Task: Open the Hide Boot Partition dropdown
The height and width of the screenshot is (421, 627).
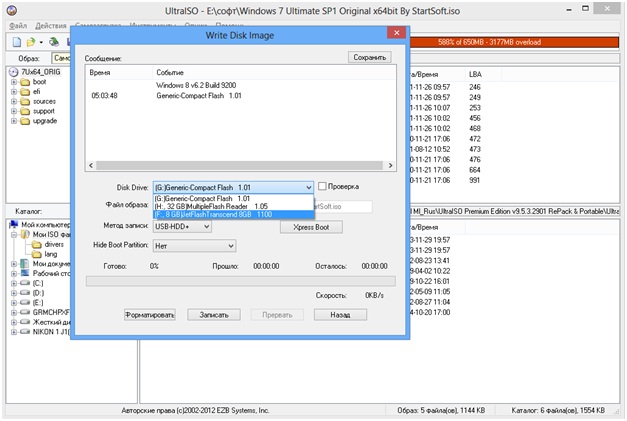Action: click(194, 246)
